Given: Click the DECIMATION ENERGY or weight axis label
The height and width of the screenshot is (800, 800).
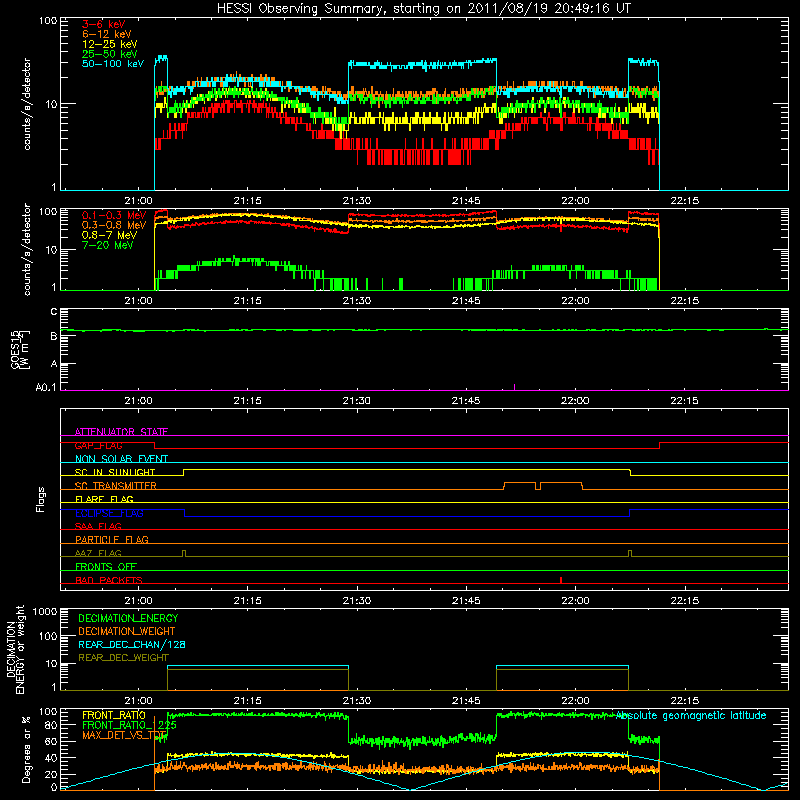Looking at the screenshot, I should (16, 649).
